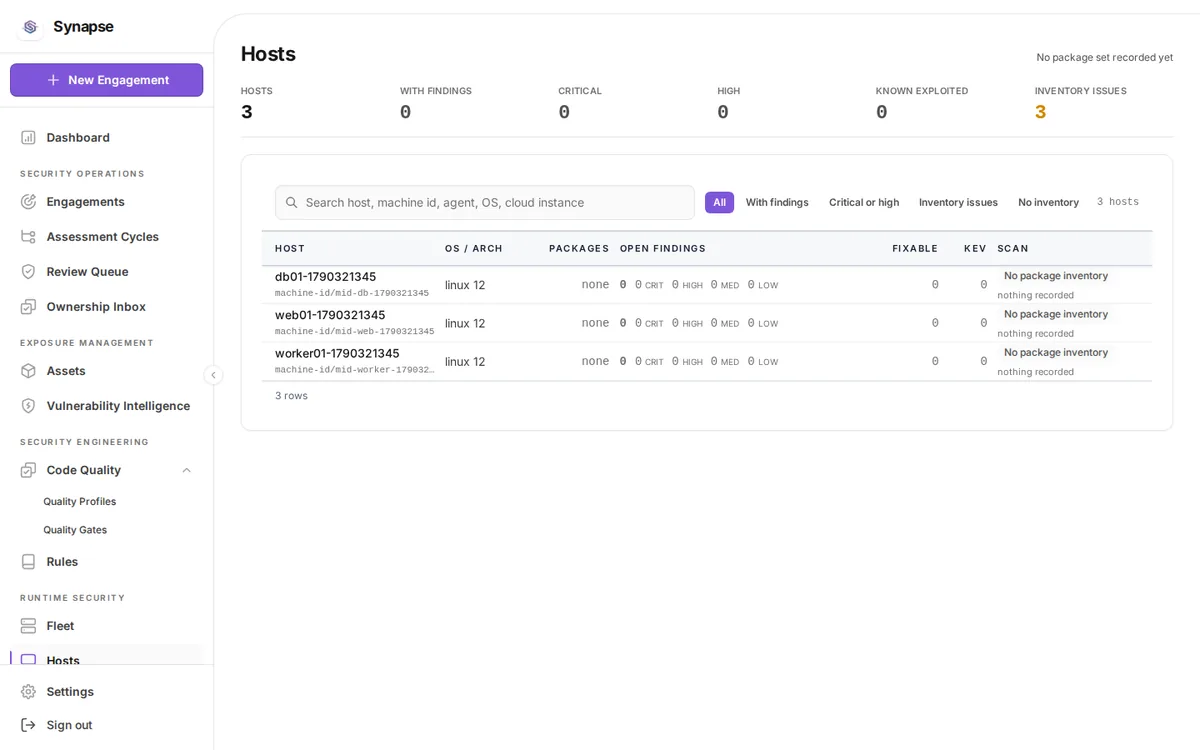Click No package inventory badge for web01
Viewport: 1200px width, 750px height.
pos(1056,314)
